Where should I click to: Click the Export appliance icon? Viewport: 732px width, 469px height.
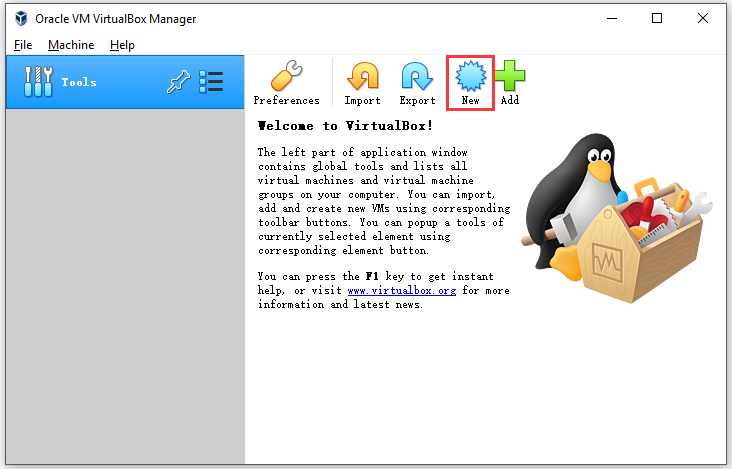tap(417, 77)
